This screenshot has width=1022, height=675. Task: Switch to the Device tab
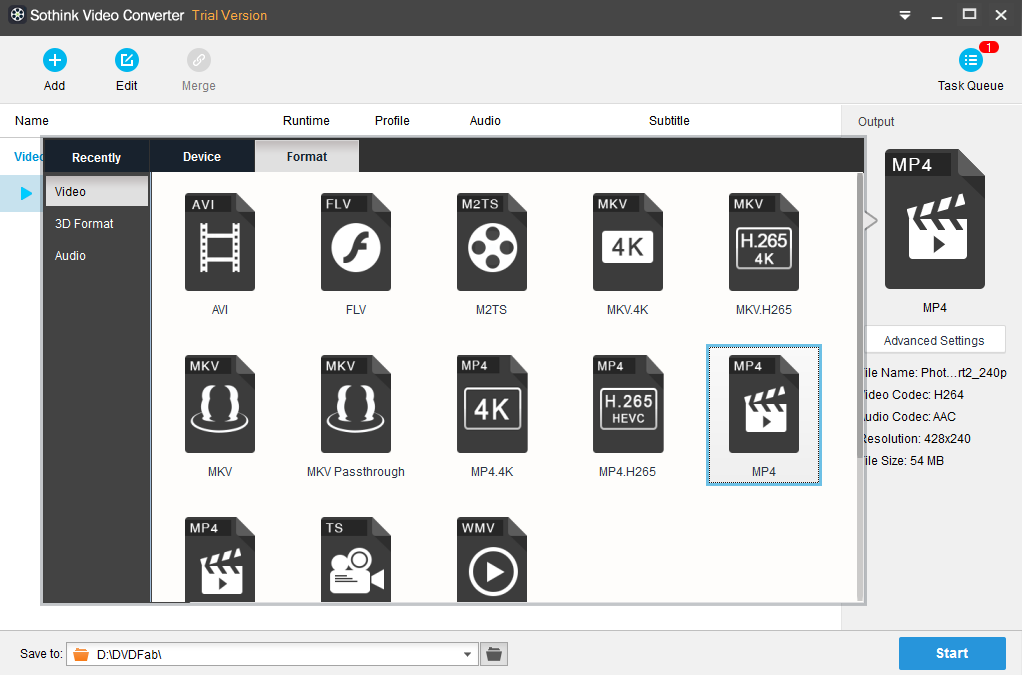point(202,156)
